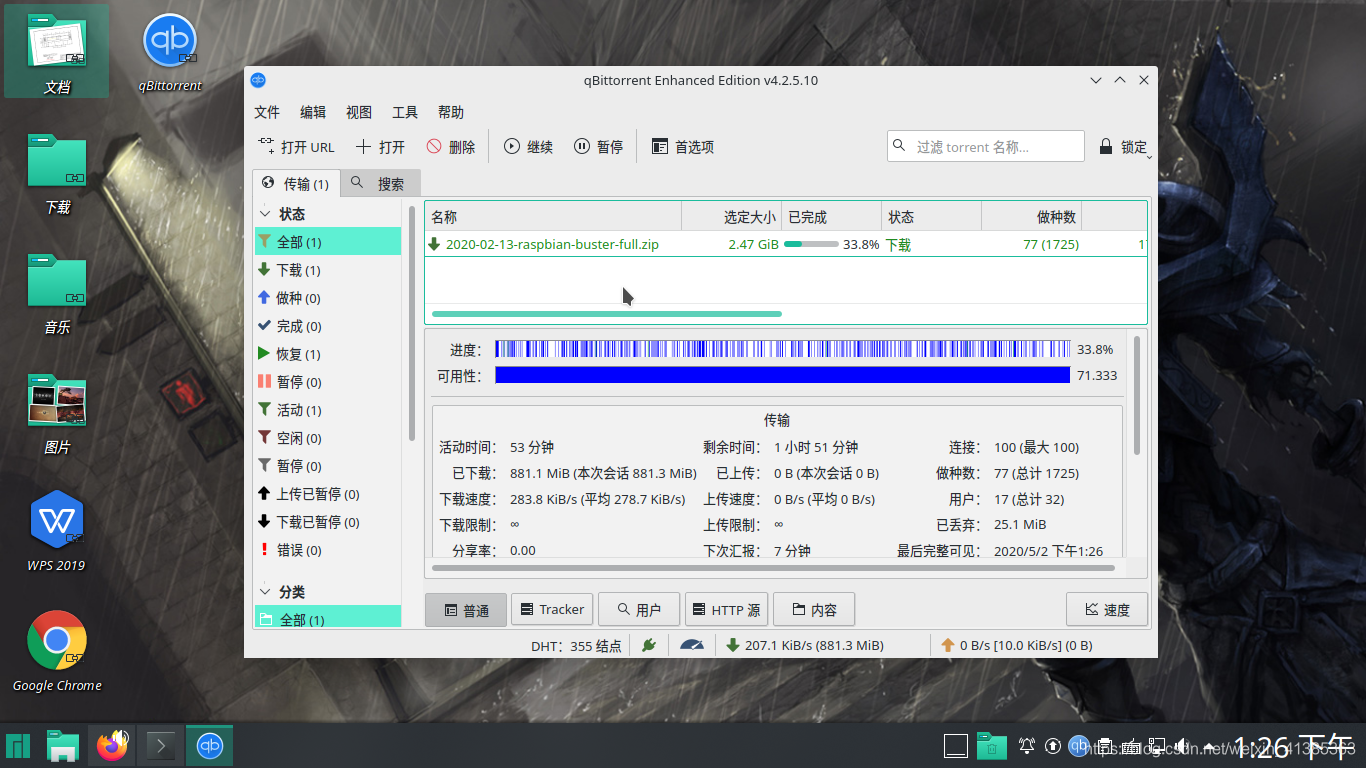Screen dimensions: 1366x768
Task: Select the 全部 (1) status filter
Action: click(x=328, y=242)
